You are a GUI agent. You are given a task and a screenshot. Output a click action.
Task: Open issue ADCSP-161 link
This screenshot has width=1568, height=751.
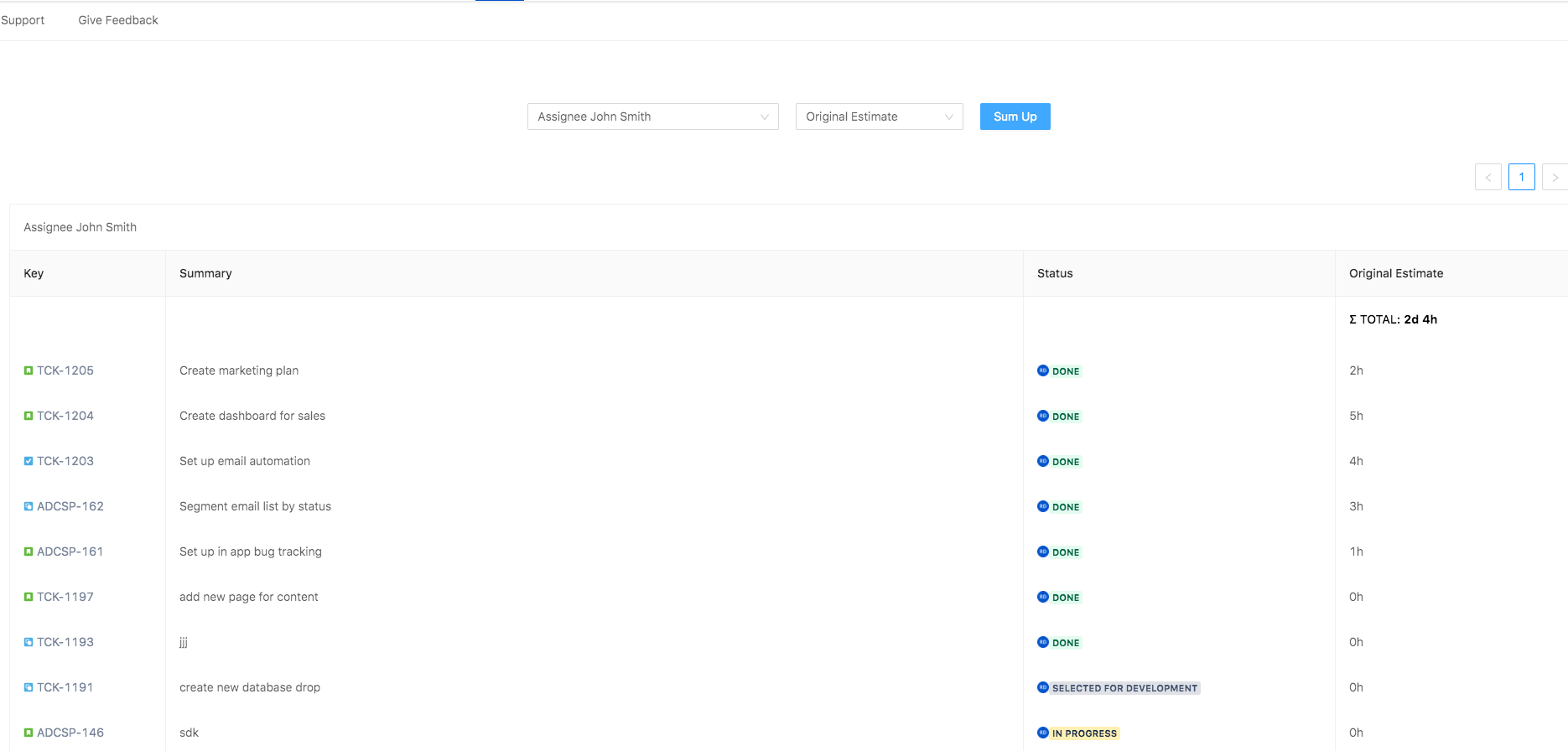pyautogui.click(x=70, y=552)
